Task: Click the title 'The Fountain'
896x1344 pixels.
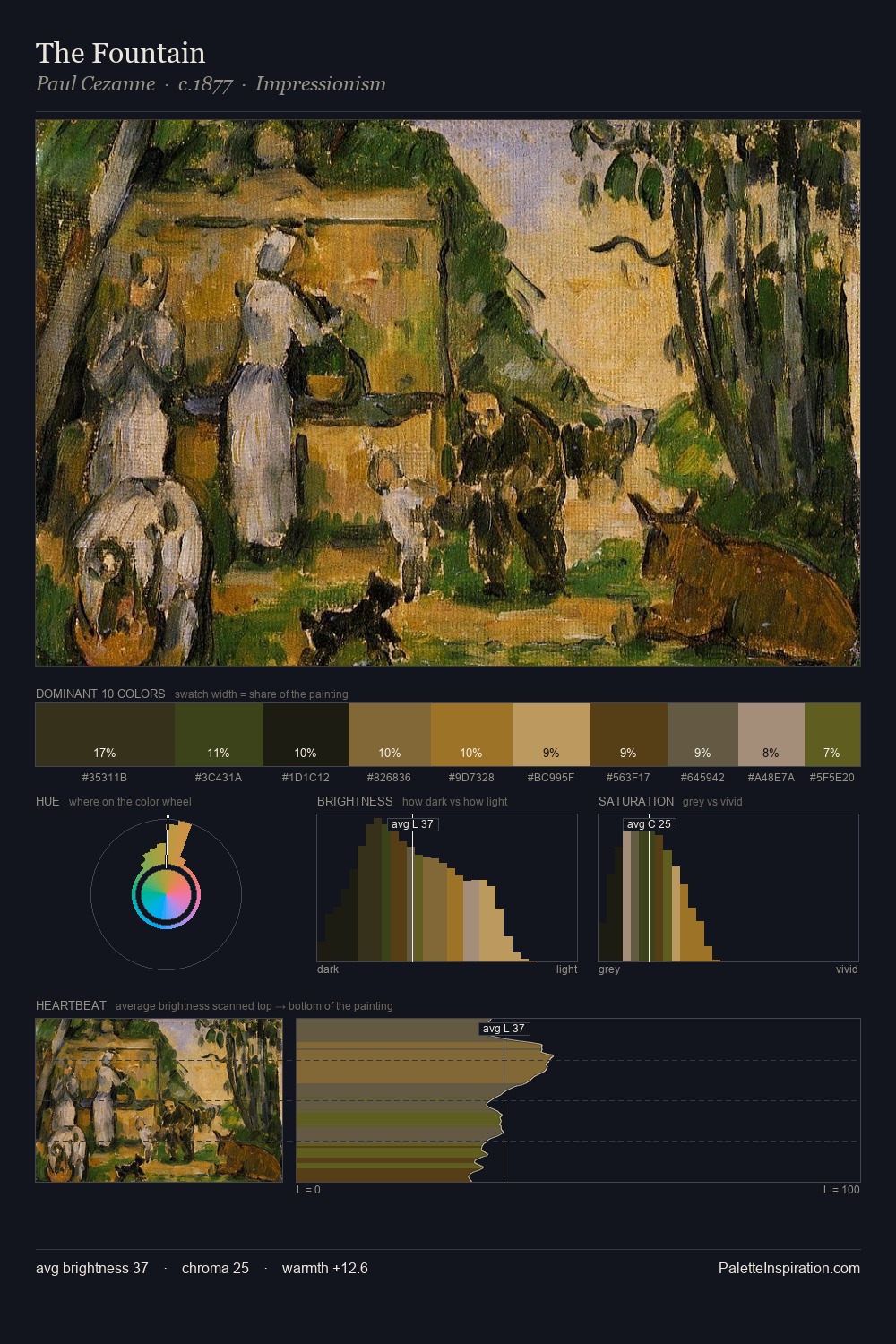Action: click(121, 53)
